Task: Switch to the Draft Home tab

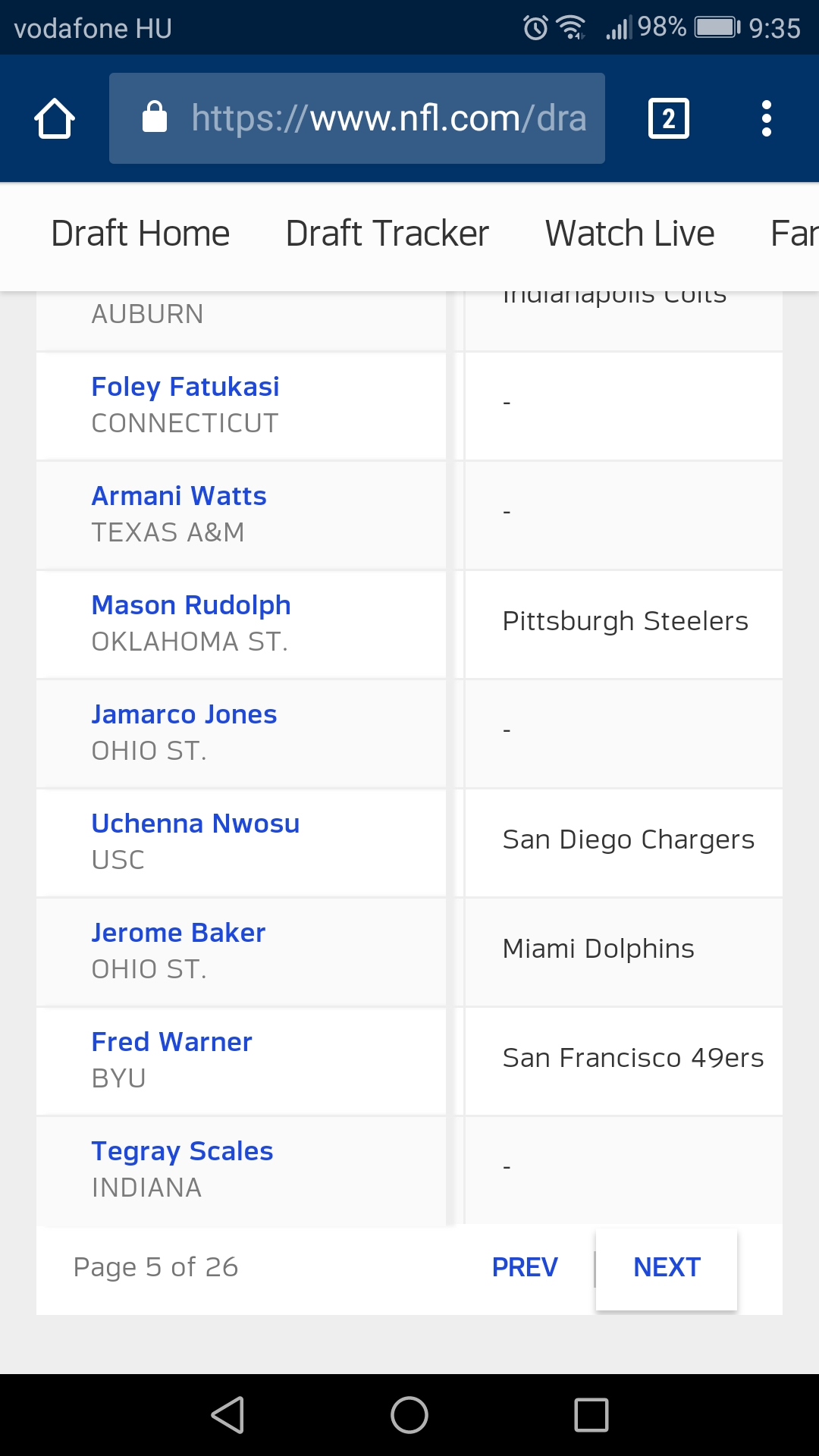Action: (x=140, y=234)
